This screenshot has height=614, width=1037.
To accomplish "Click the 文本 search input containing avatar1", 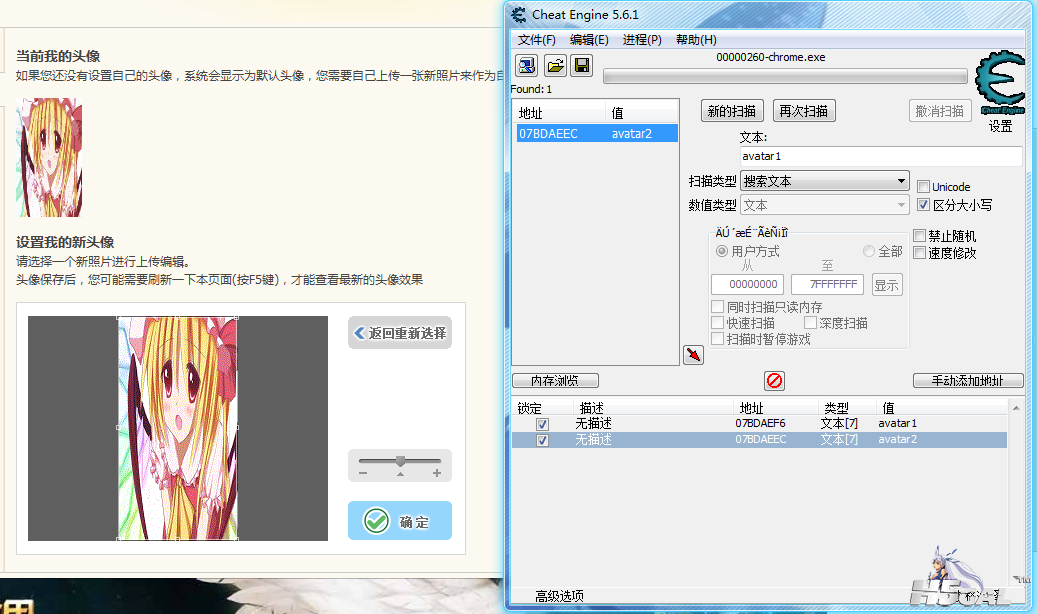I will pos(881,156).
